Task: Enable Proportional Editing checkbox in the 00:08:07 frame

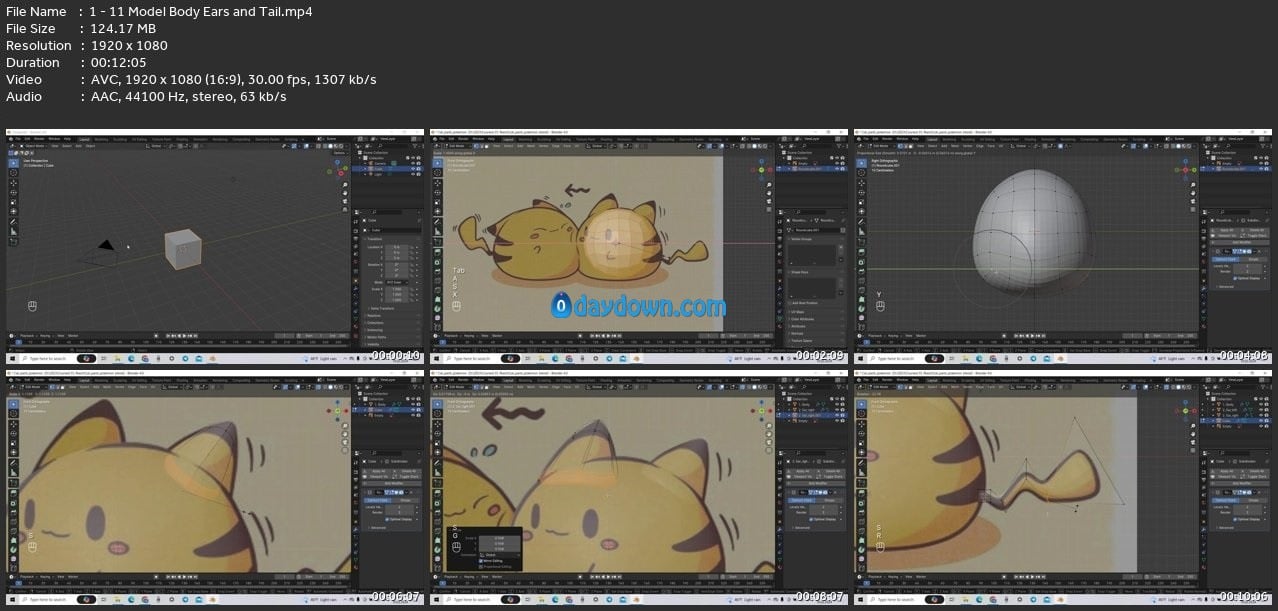Action: [481, 566]
